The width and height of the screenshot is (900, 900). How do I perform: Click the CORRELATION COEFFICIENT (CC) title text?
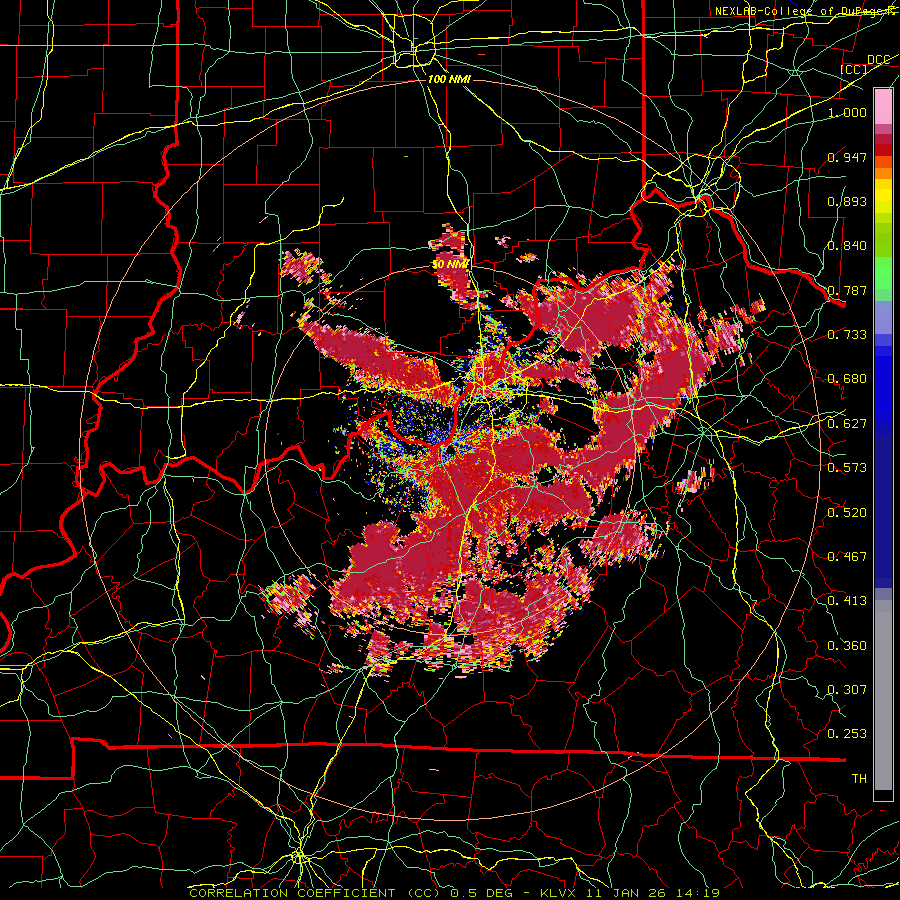click(x=314, y=893)
